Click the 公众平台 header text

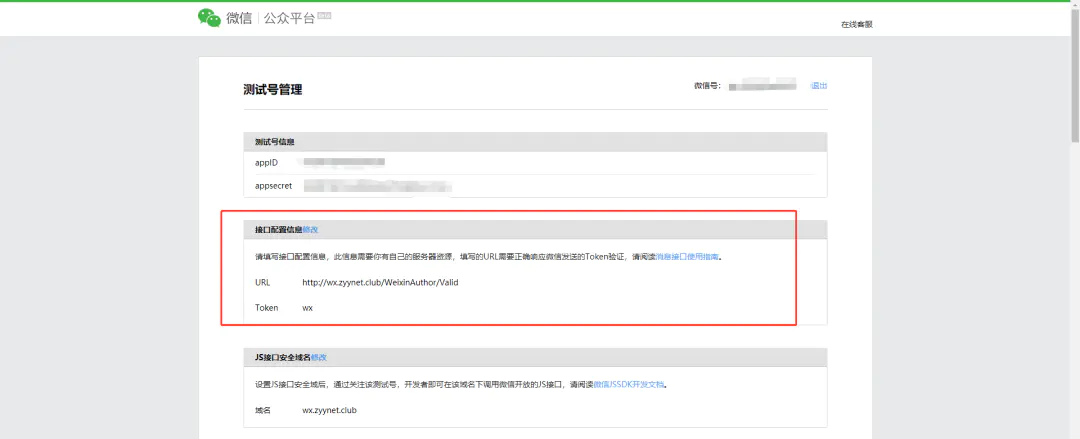pyautogui.click(x=289, y=19)
